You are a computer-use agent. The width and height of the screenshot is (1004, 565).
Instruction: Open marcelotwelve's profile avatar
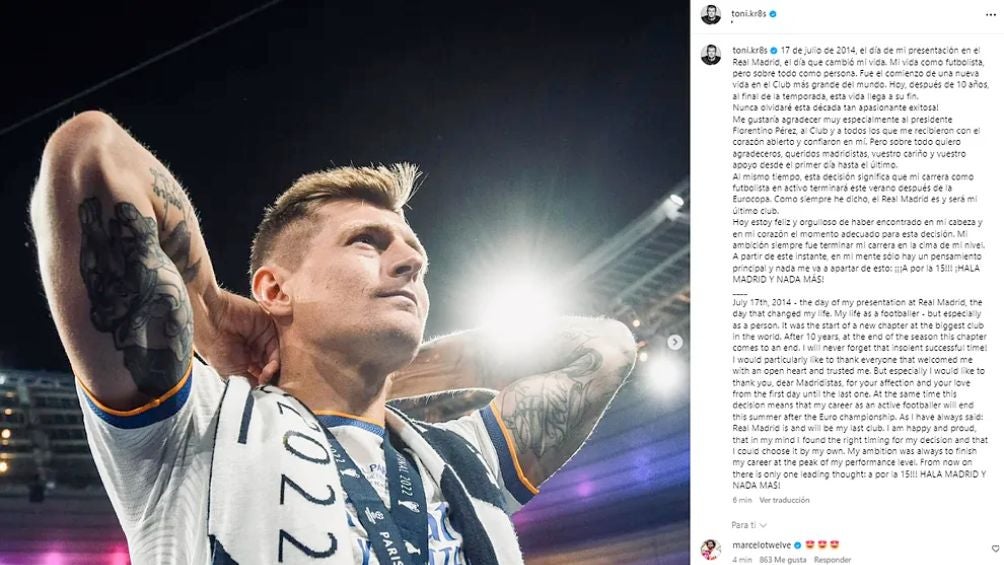pos(711,549)
